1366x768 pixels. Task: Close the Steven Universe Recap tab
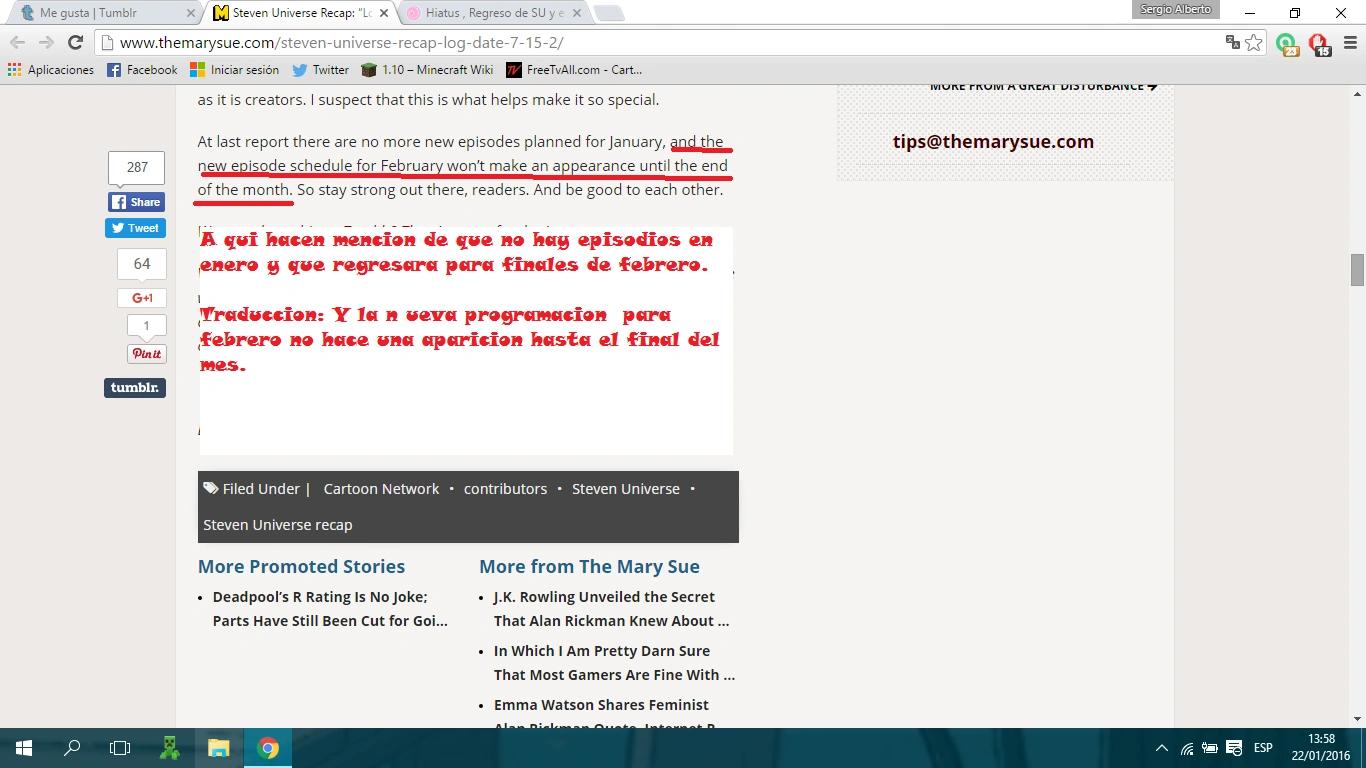[x=384, y=14]
